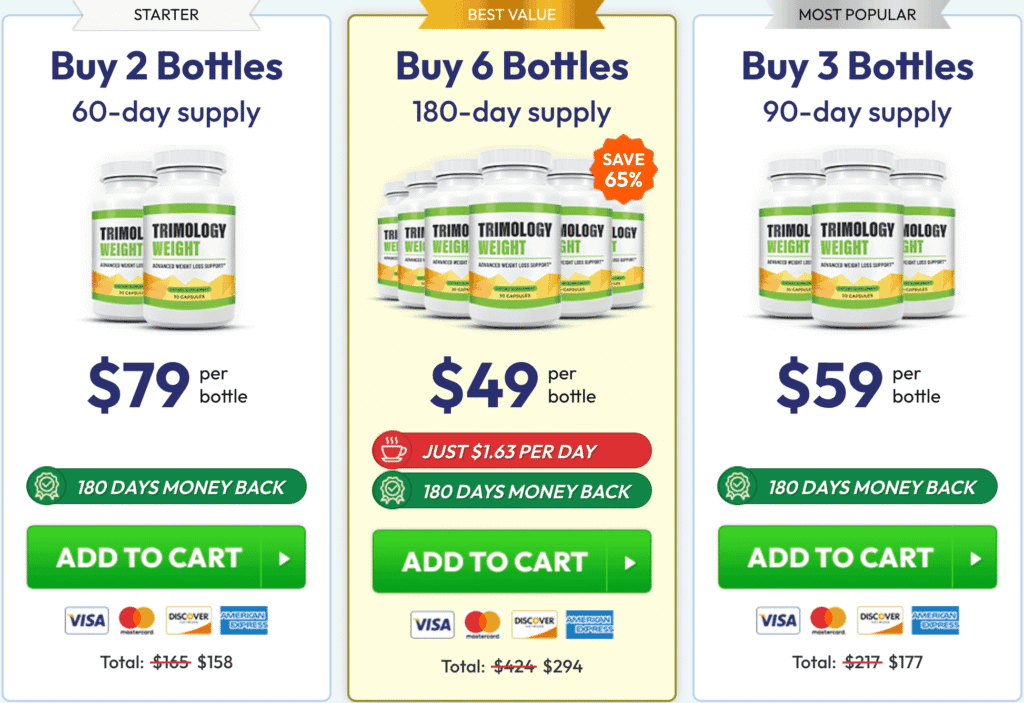Click the money-back ribbon seal under Buy 2 Bottles

pos(49,487)
